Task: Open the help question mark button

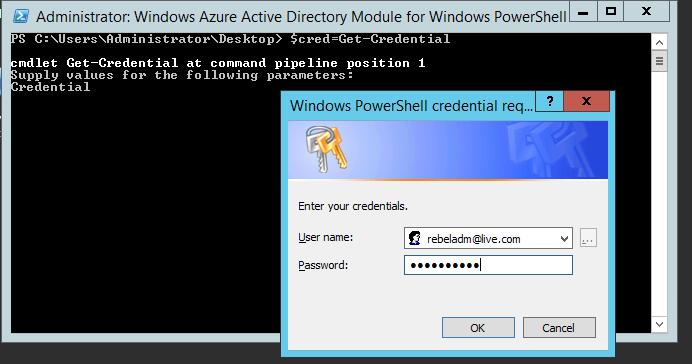Action: 549,101
